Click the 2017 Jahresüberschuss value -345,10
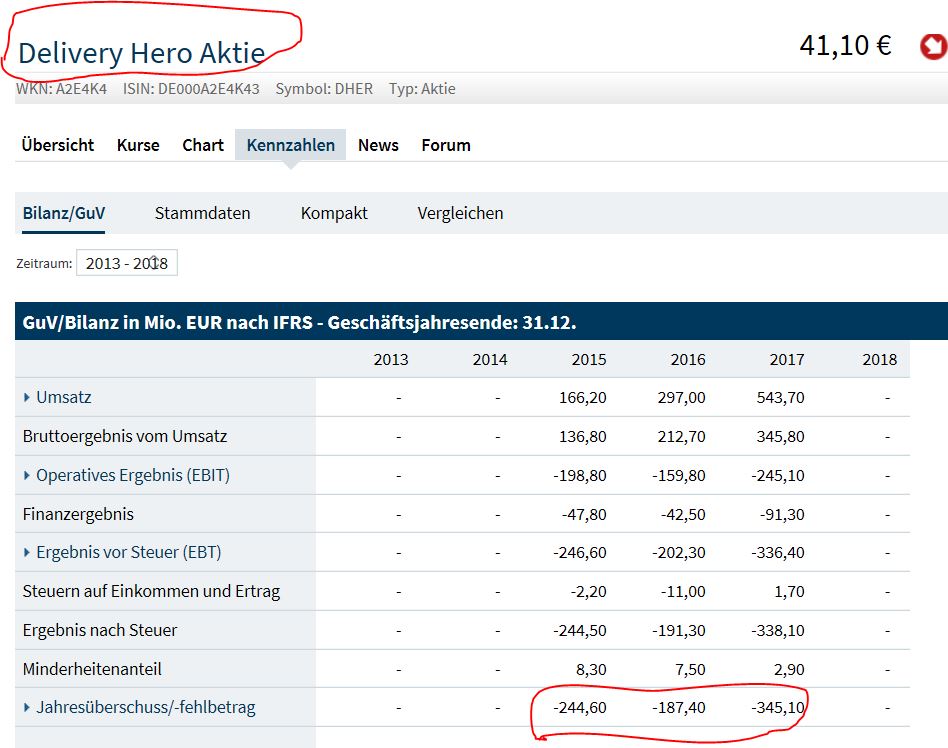The image size is (948, 748). (777, 708)
